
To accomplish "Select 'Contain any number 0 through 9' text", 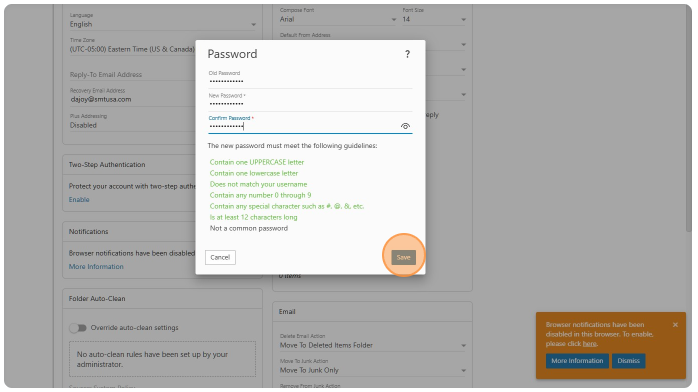I will tap(260, 195).
